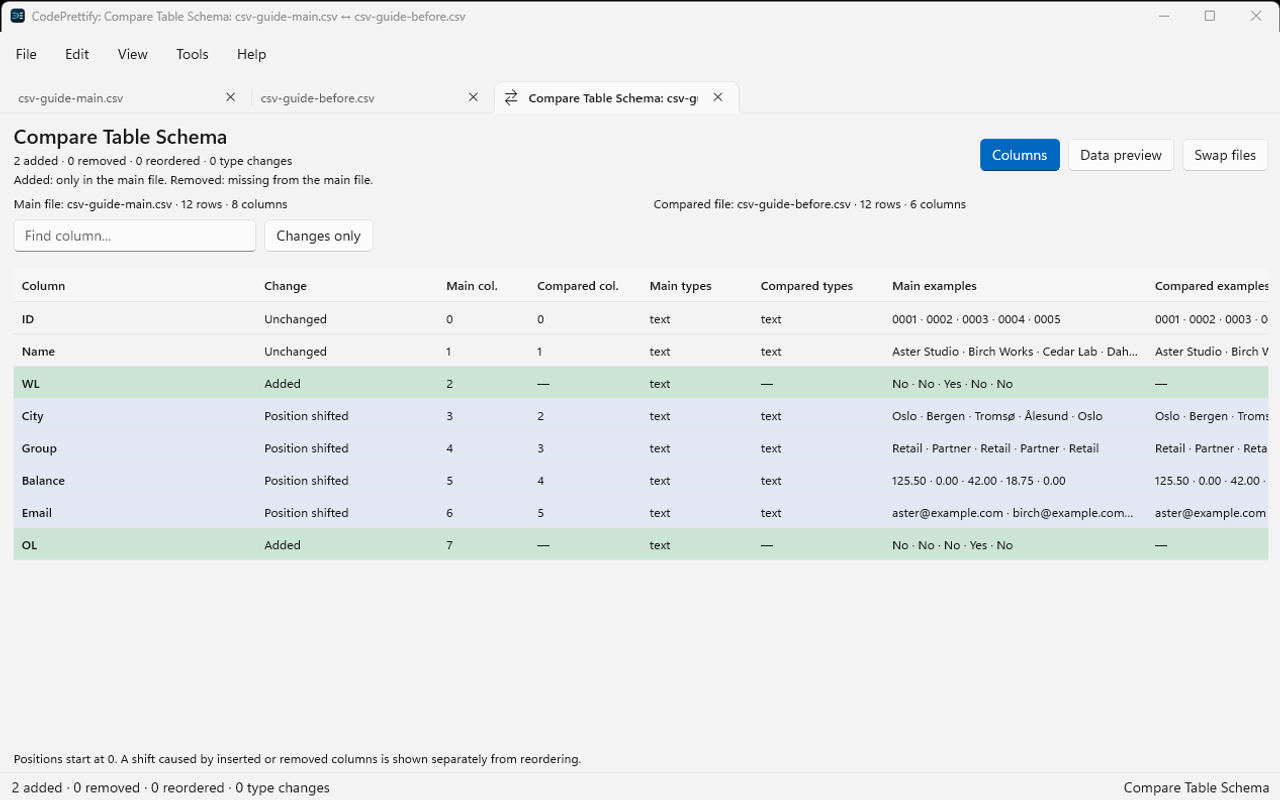
Task: Select the Balance column row
Action: point(641,480)
